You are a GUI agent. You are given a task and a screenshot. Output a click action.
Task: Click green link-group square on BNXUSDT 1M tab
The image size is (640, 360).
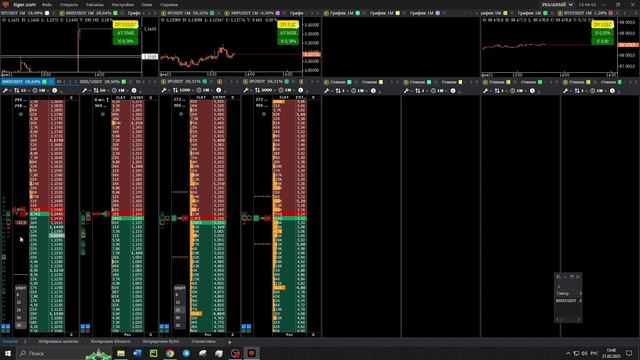coord(116,13)
